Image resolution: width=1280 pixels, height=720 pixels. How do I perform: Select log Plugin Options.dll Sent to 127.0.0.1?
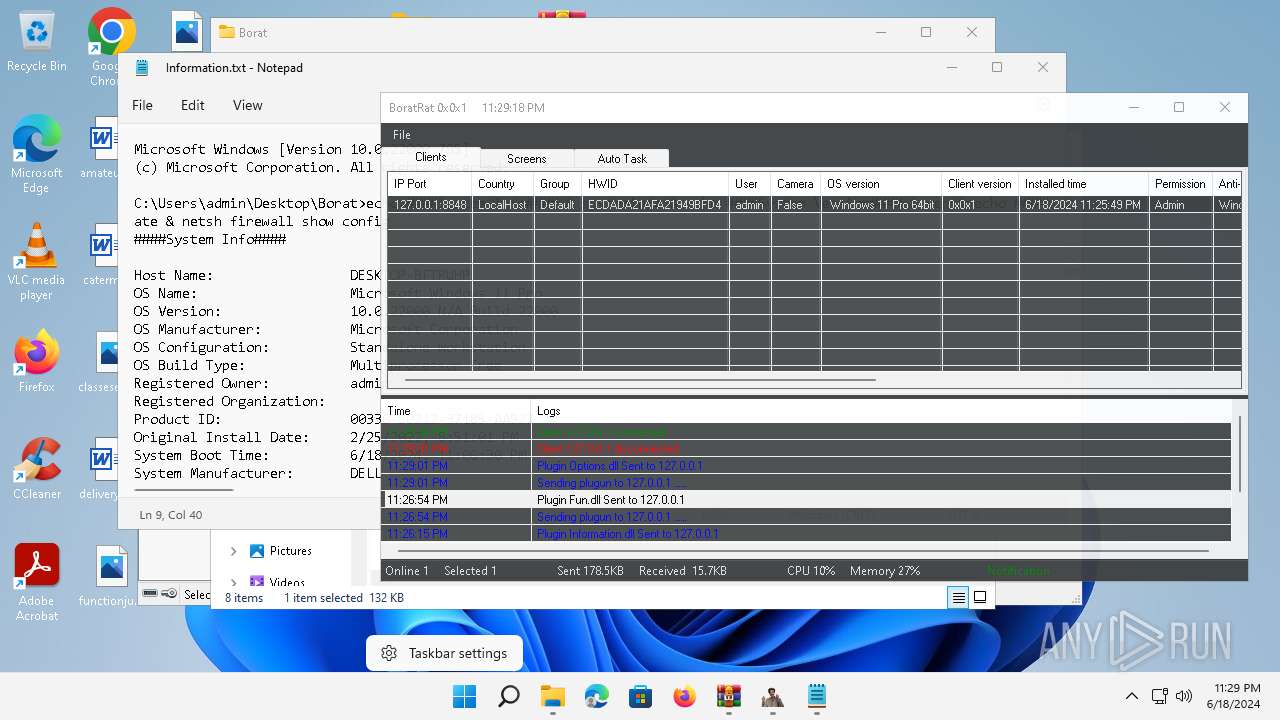(806, 466)
